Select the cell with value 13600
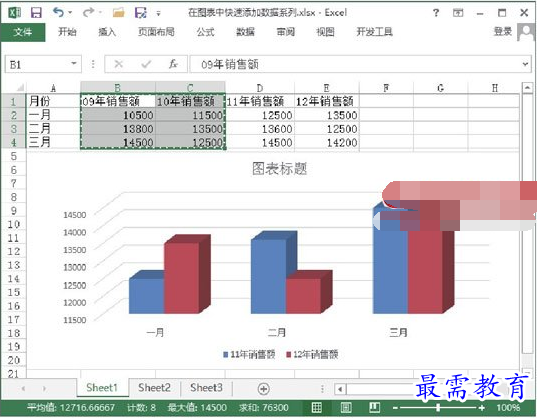The width and height of the screenshot is (537, 418). 260,129
